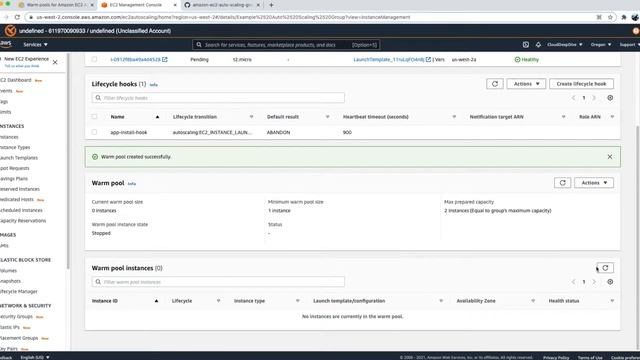This screenshot has width=640, height=360.
Task: Expand the Services menu
Action: (35, 44)
